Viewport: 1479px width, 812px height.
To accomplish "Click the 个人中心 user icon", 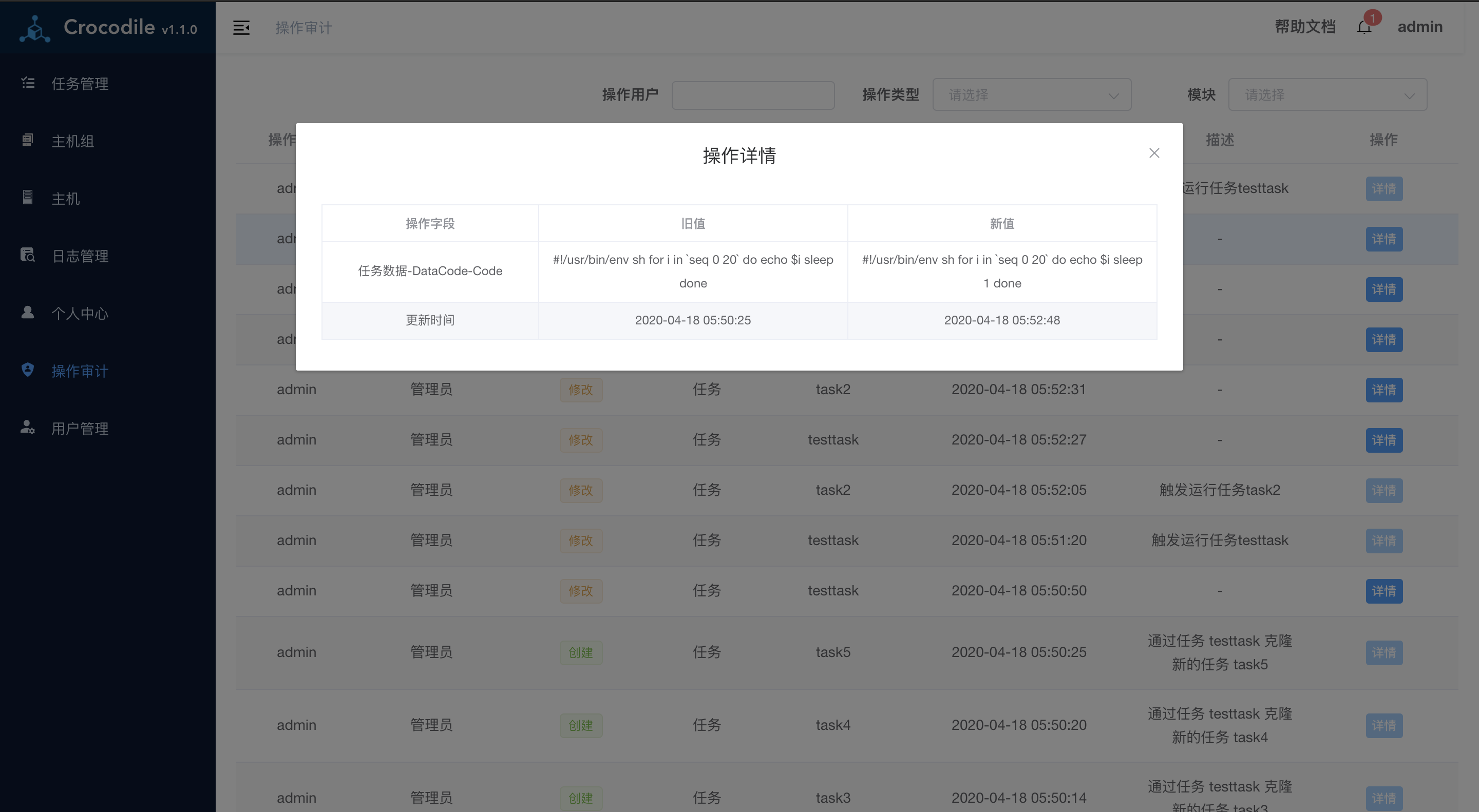I will (28, 313).
